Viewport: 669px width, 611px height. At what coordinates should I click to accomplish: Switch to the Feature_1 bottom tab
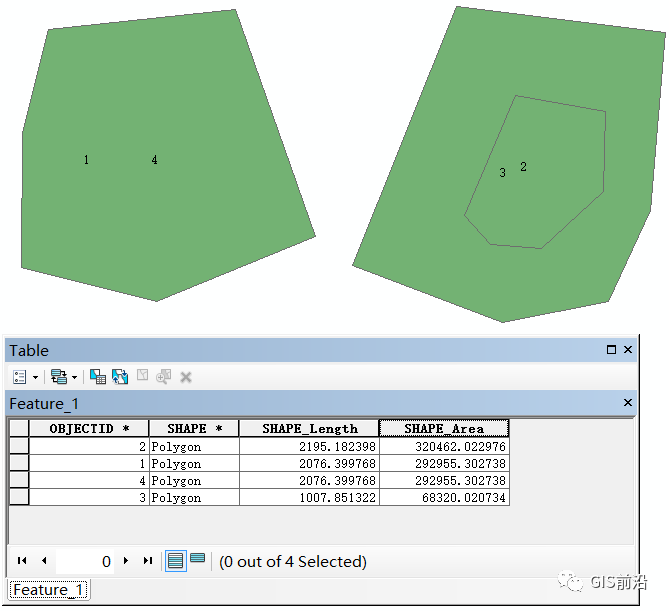(48, 590)
